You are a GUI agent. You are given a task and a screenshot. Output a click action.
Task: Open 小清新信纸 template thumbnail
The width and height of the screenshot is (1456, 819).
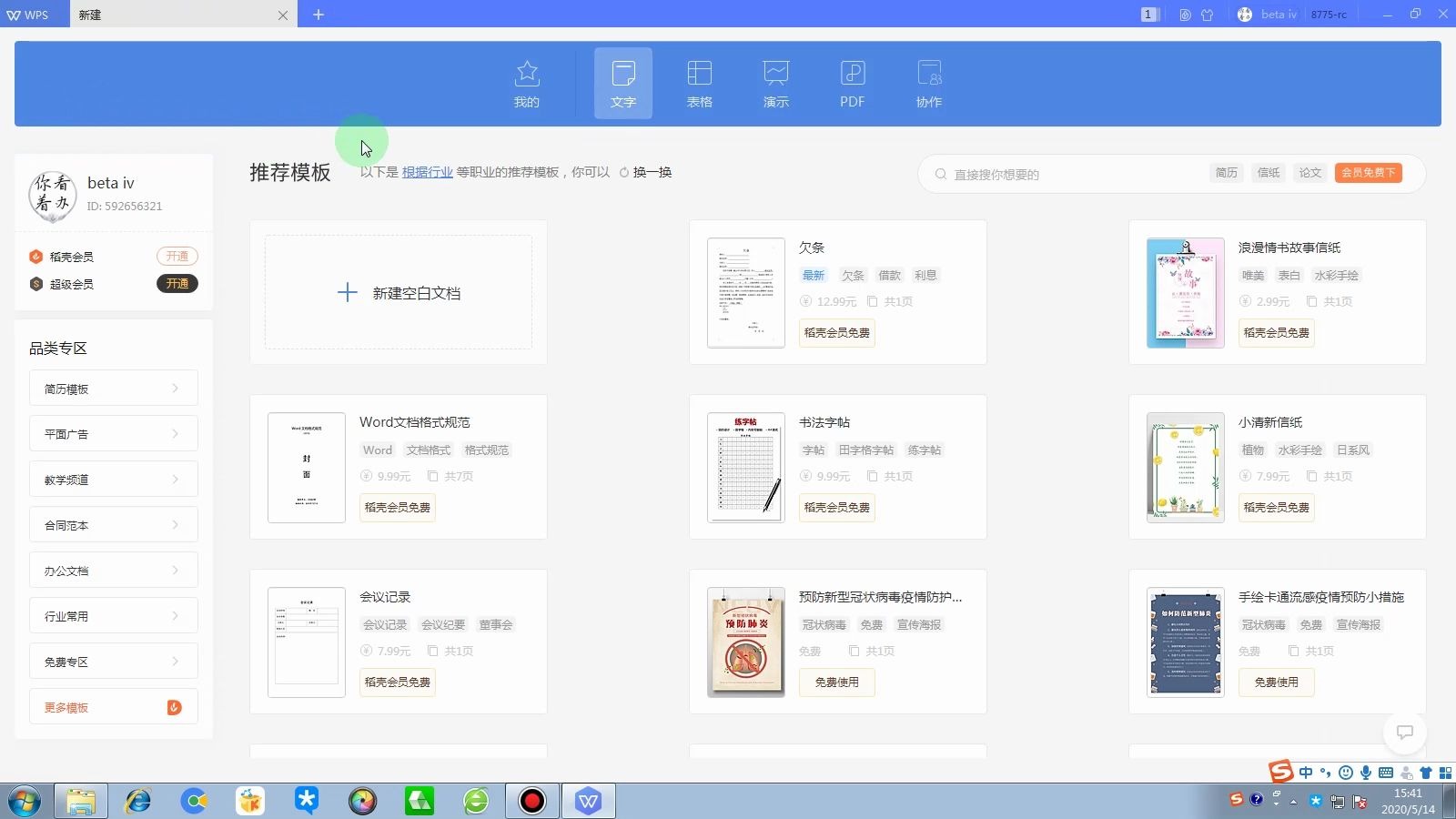click(x=1186, y=468)
